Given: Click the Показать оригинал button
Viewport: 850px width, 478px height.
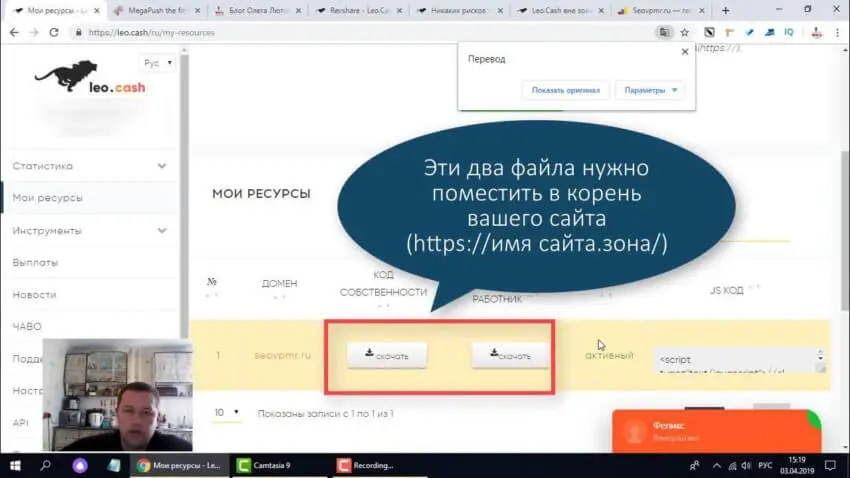Looking at the screenshot, I should tap(565, 90).
